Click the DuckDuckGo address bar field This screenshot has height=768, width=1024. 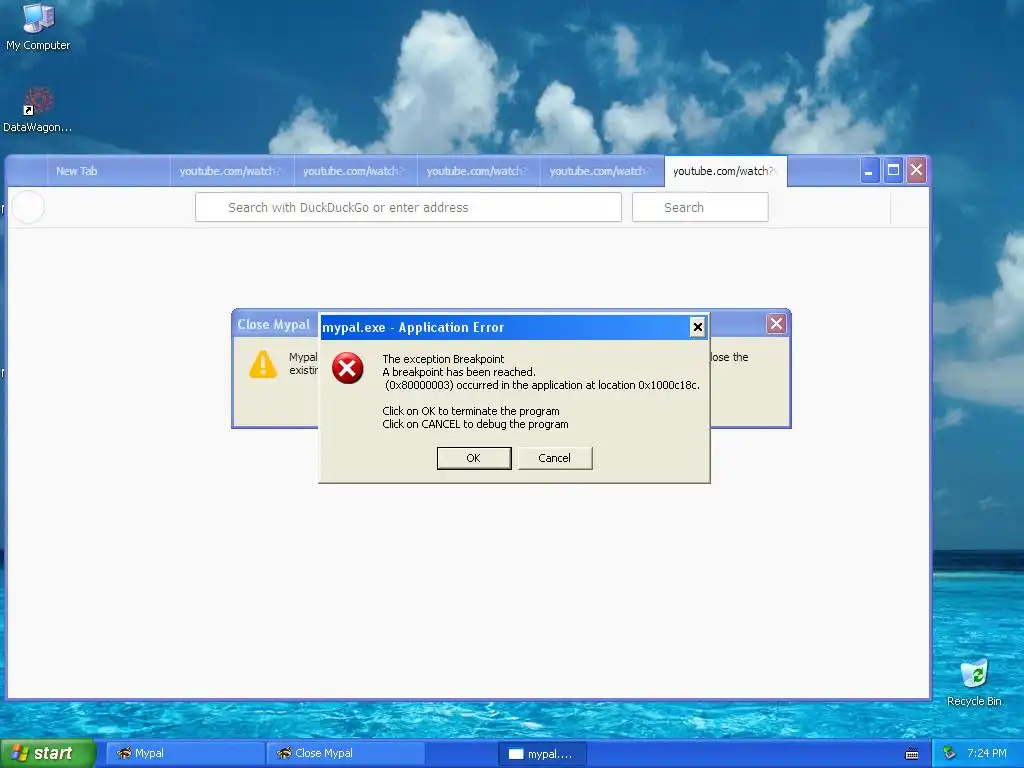click(408, 207)
